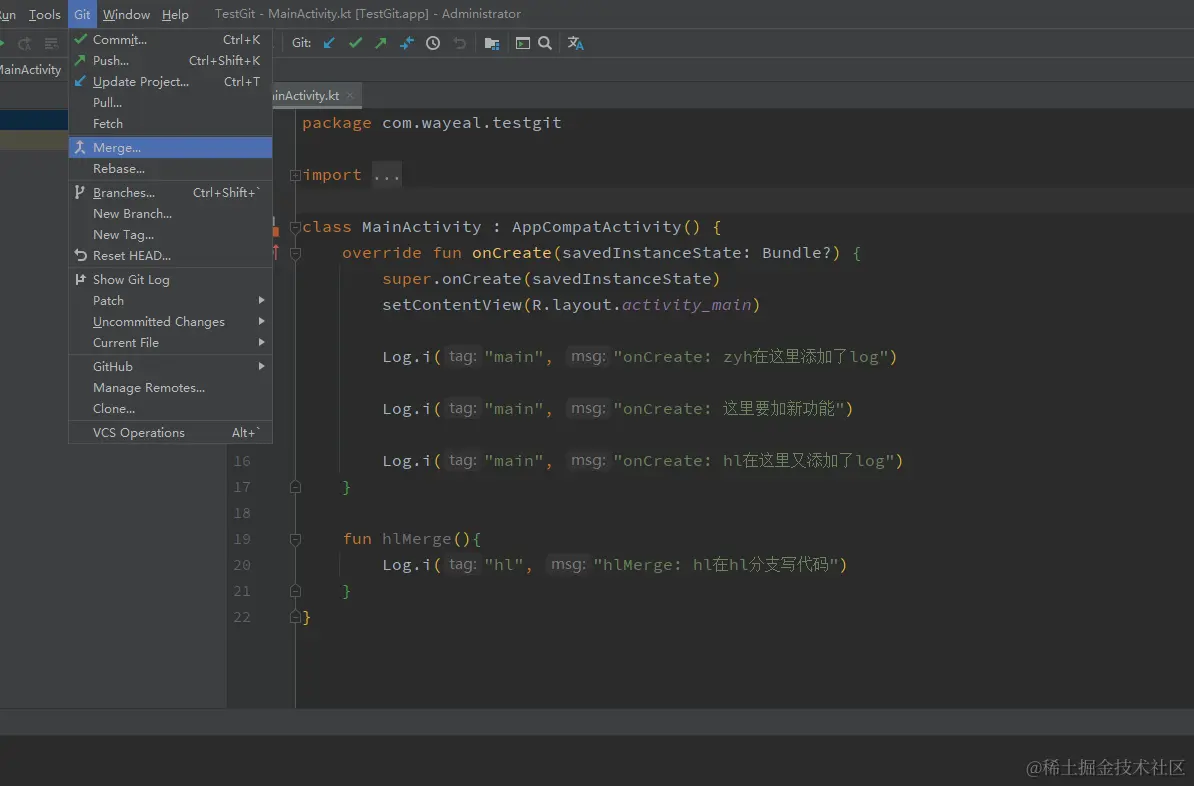Click the Git Push toolbar arrow
1194x786 pixels.
[x=381, y=43]
